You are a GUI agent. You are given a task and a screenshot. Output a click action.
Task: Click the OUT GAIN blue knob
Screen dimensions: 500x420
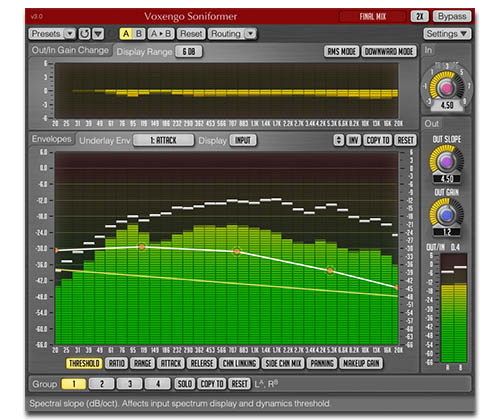click(446, 215)
